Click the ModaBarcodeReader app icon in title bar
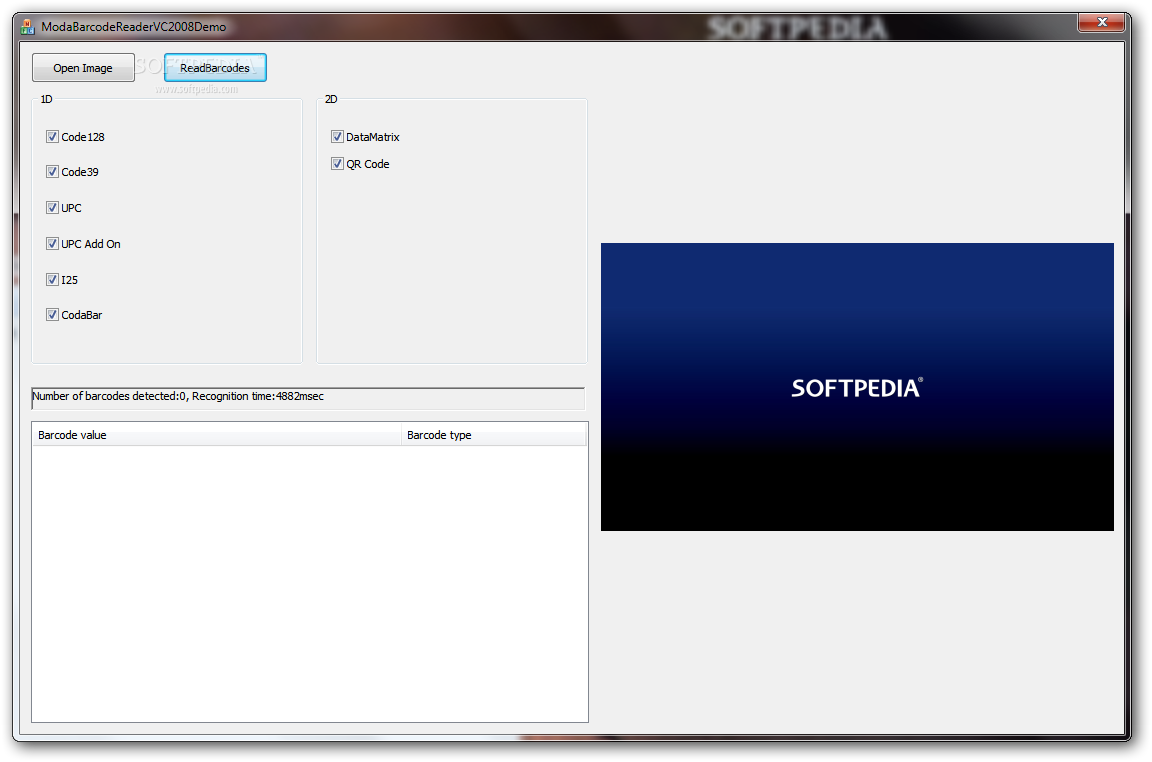This screenshot has width=1152, height=762. pos(28,27)
